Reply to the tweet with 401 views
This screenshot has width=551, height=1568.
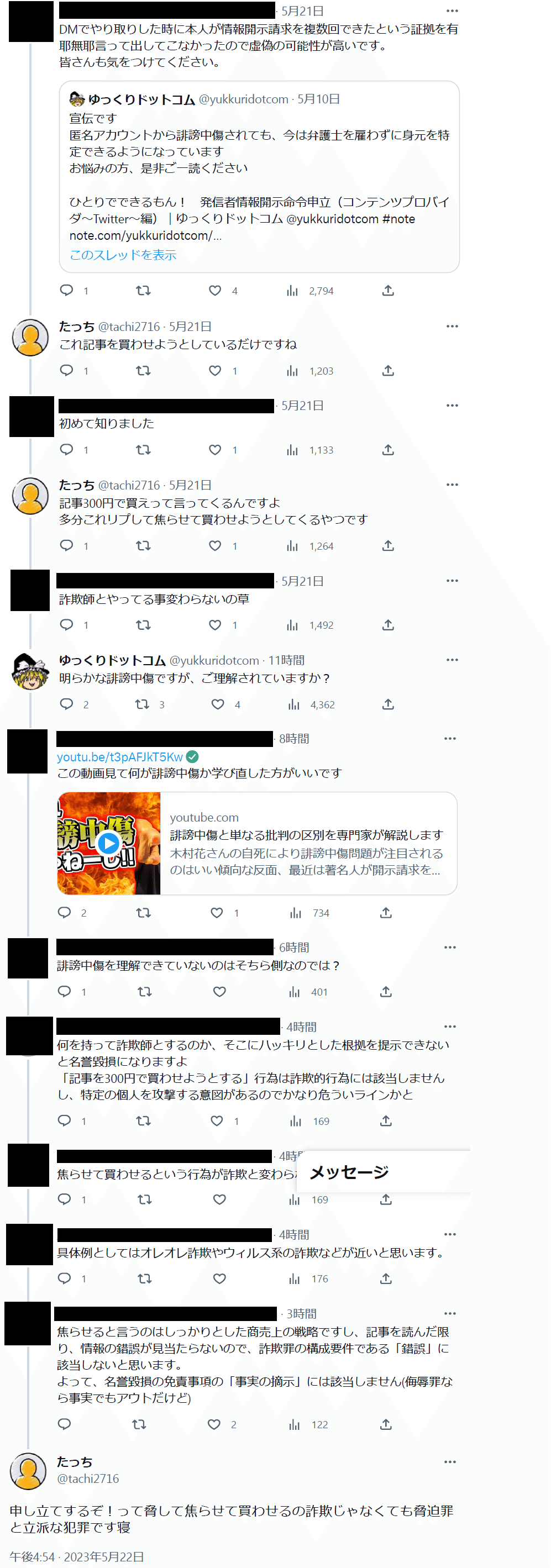(65, 992)
